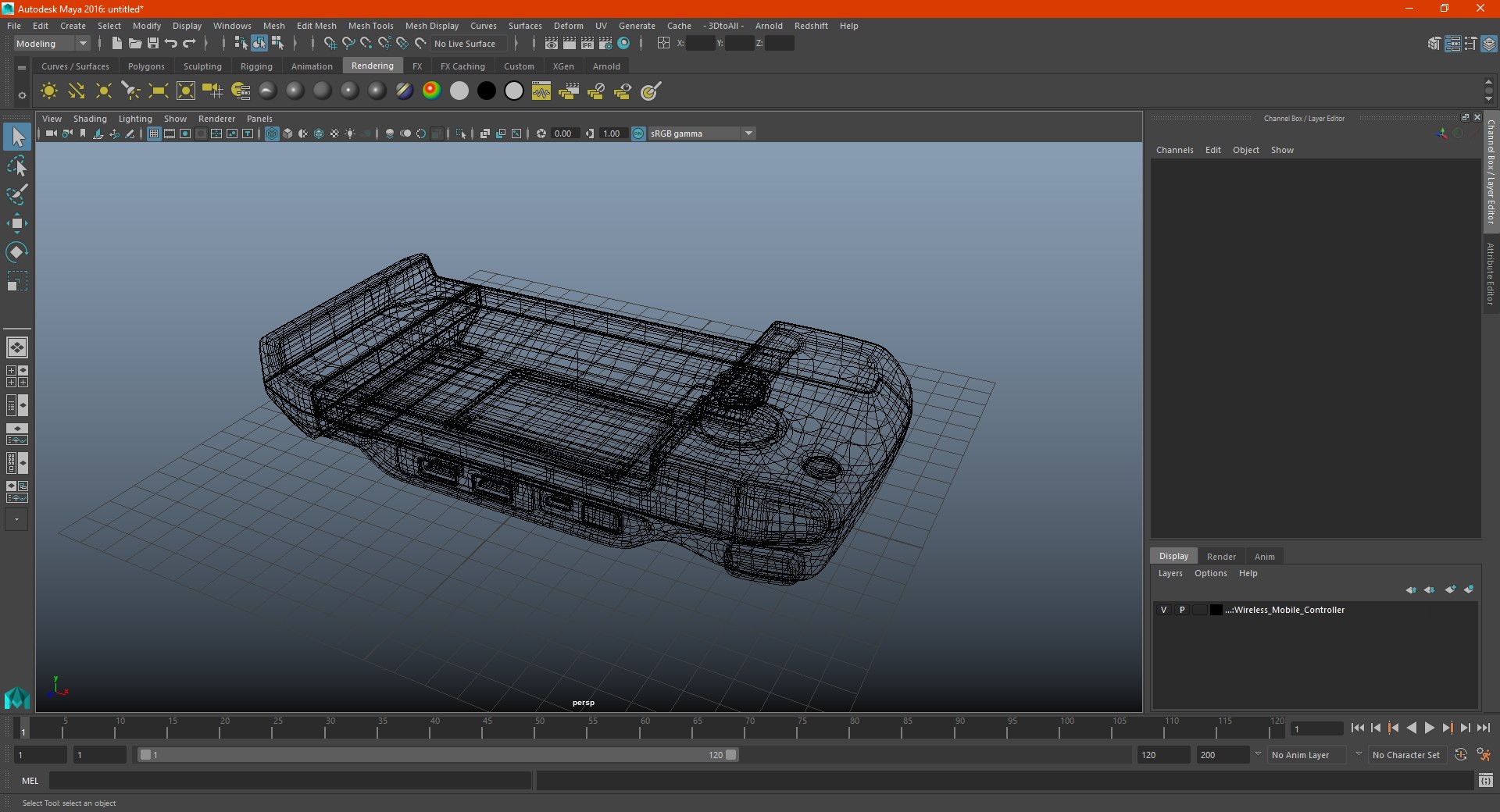The height and width of the screenshot is (812, 1500).
Task: Open the Edit Mesh menu
Action: 316,26
